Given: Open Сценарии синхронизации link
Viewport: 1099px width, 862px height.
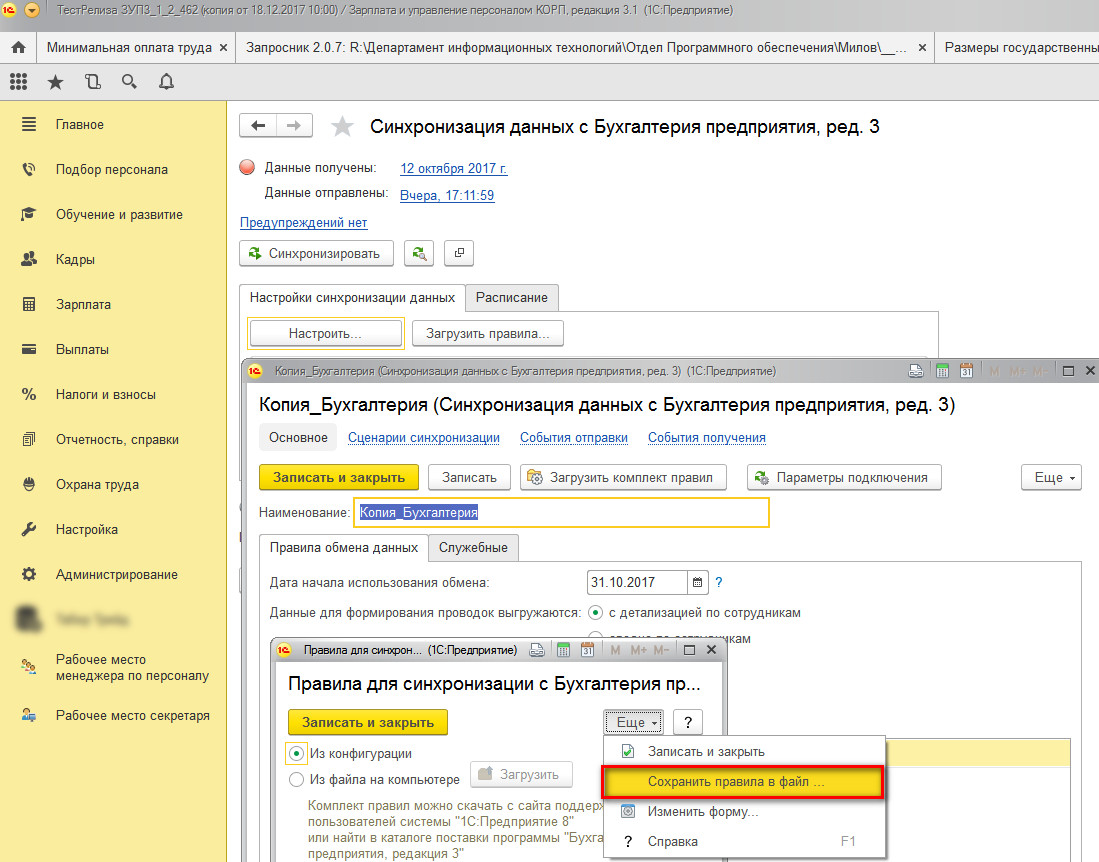Looking at the screenshot, I should pyautogui.click(x=423, y=437).
